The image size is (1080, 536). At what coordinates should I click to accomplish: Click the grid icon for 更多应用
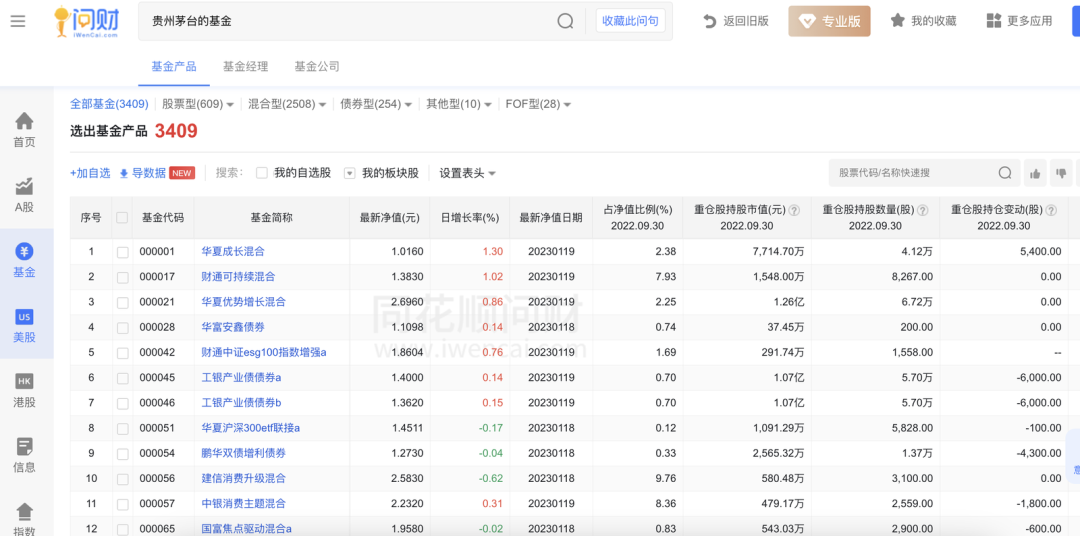[993, 21]
